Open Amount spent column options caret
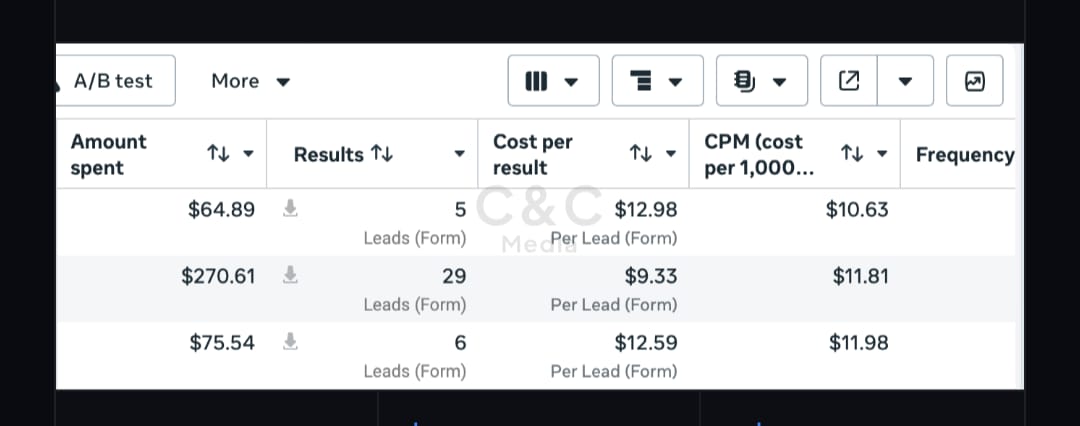This screenshot has height=426, width=1080. click(249, 154)
